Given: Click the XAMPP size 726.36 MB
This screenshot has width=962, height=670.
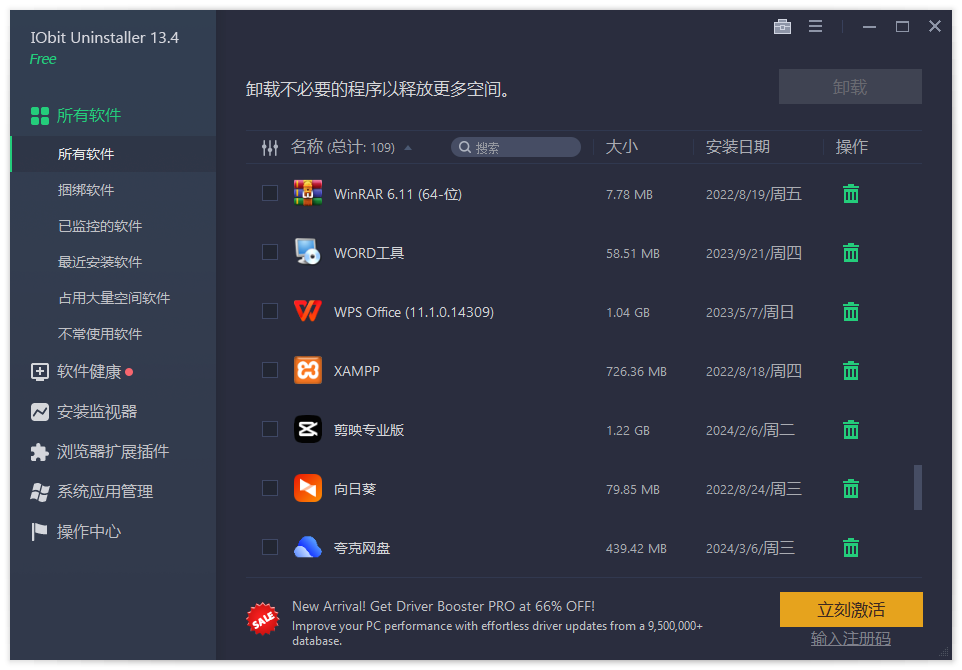Looking at the screenshot, I should [636, 372].
